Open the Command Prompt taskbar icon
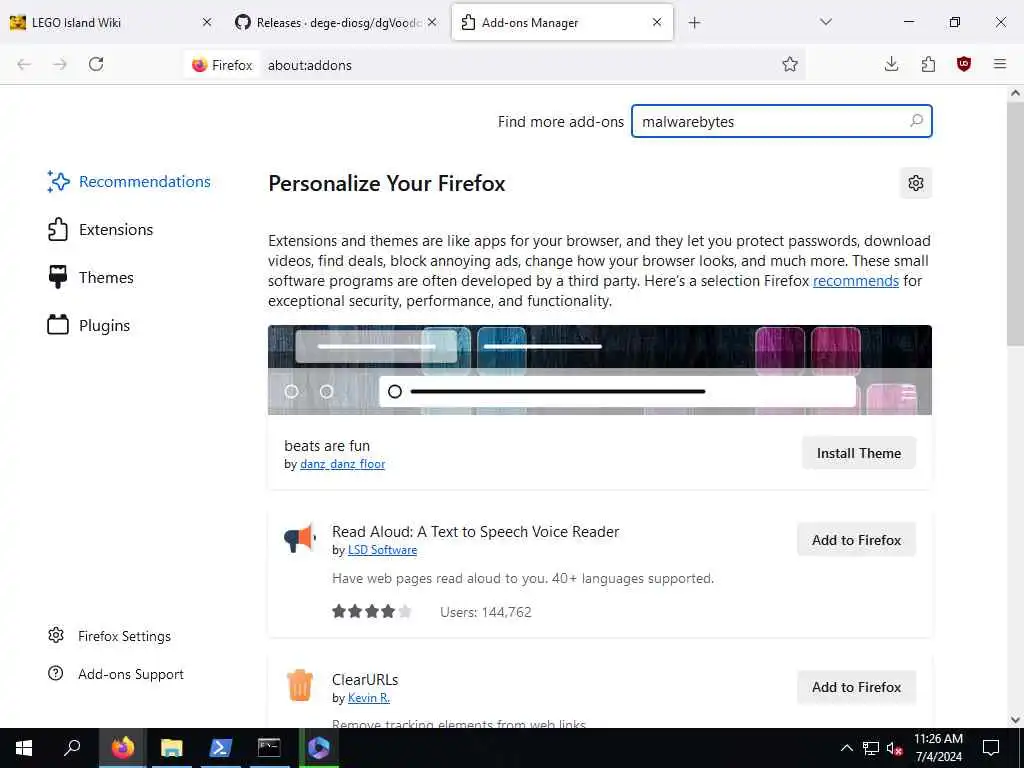 coord(269,748)
